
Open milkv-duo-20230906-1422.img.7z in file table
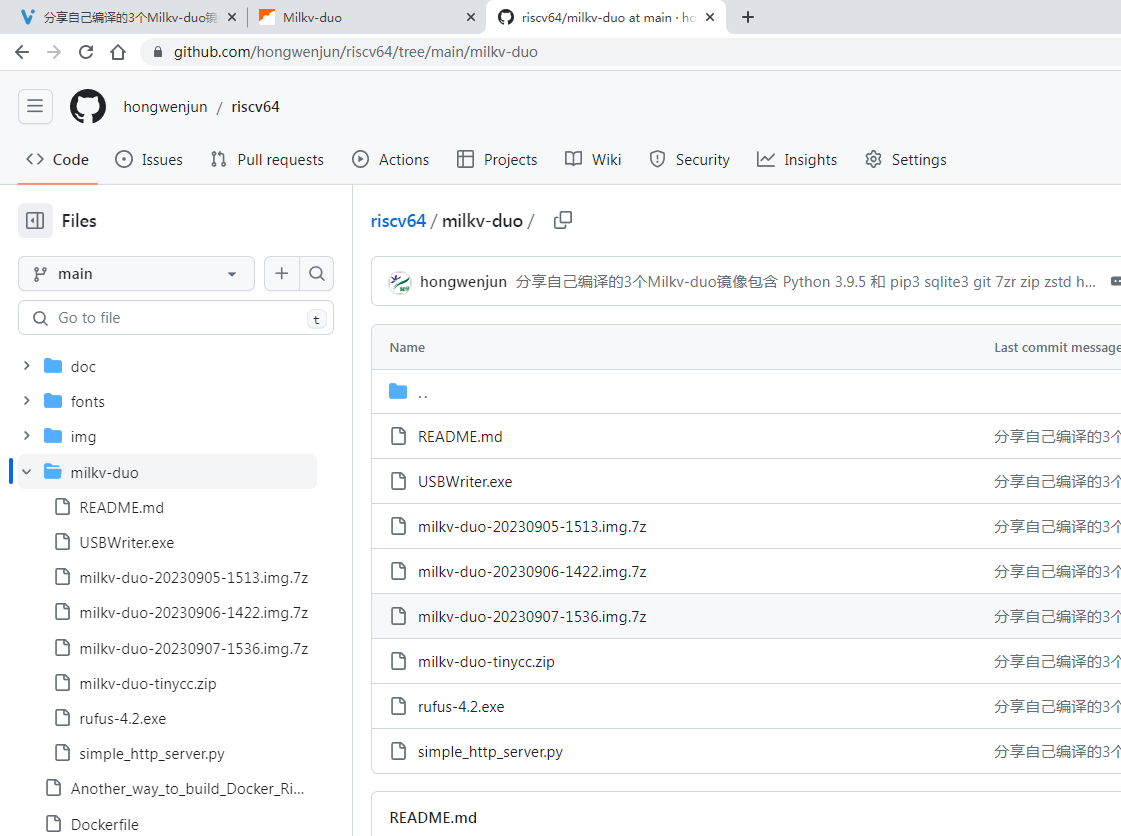(x=532, y=571)
